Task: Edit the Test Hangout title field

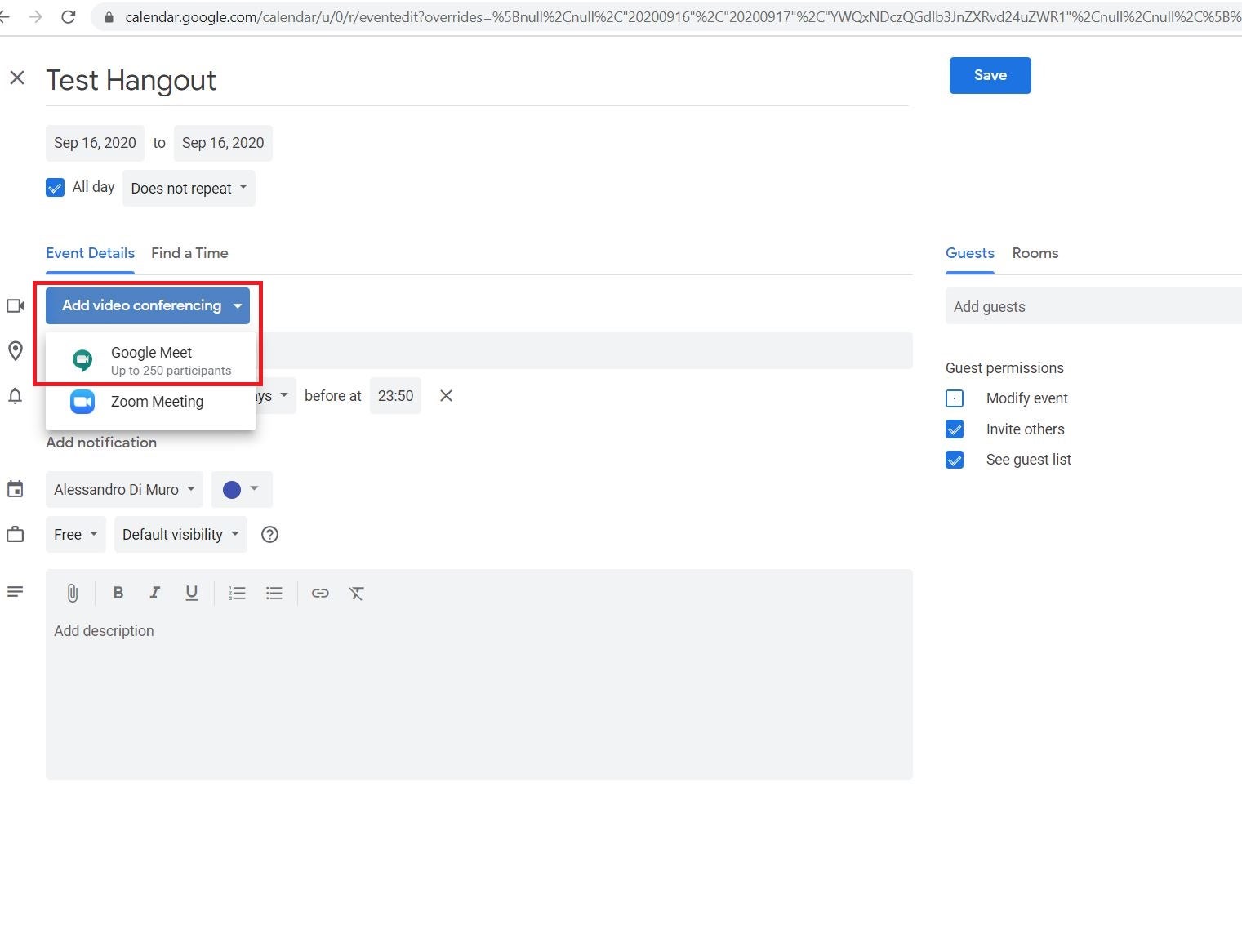Action: click(478, 80)
